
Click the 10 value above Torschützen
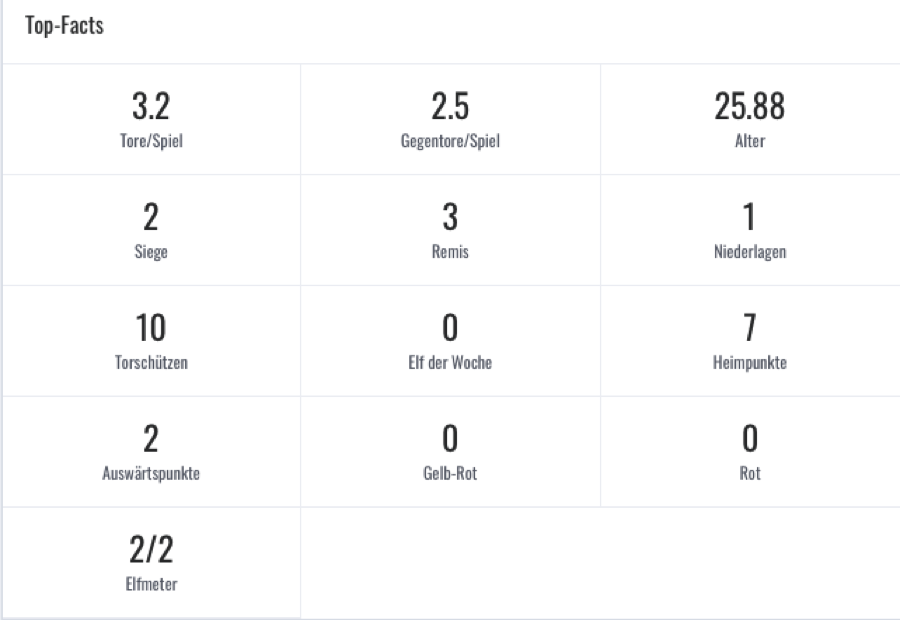pyautogui.click(x=151, y=327)
